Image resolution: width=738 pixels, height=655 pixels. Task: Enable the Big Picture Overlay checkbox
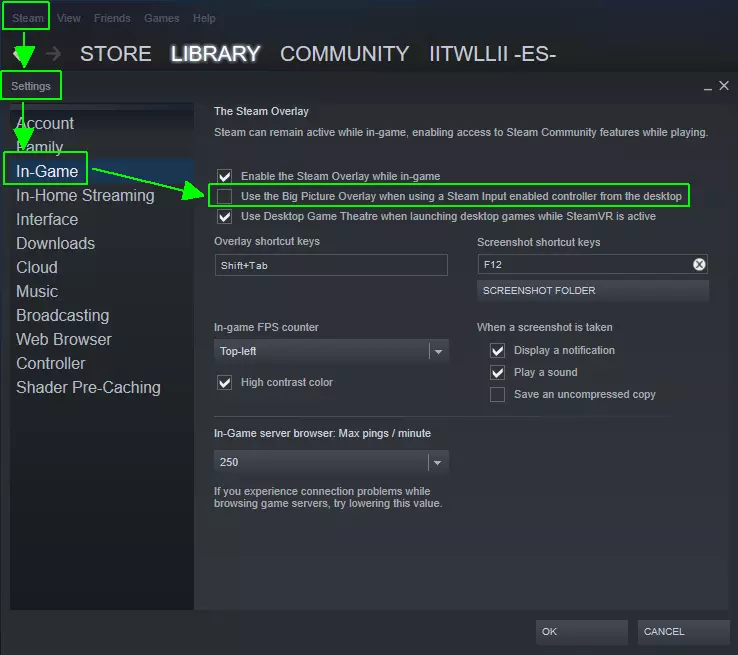[x=225, y=196]
